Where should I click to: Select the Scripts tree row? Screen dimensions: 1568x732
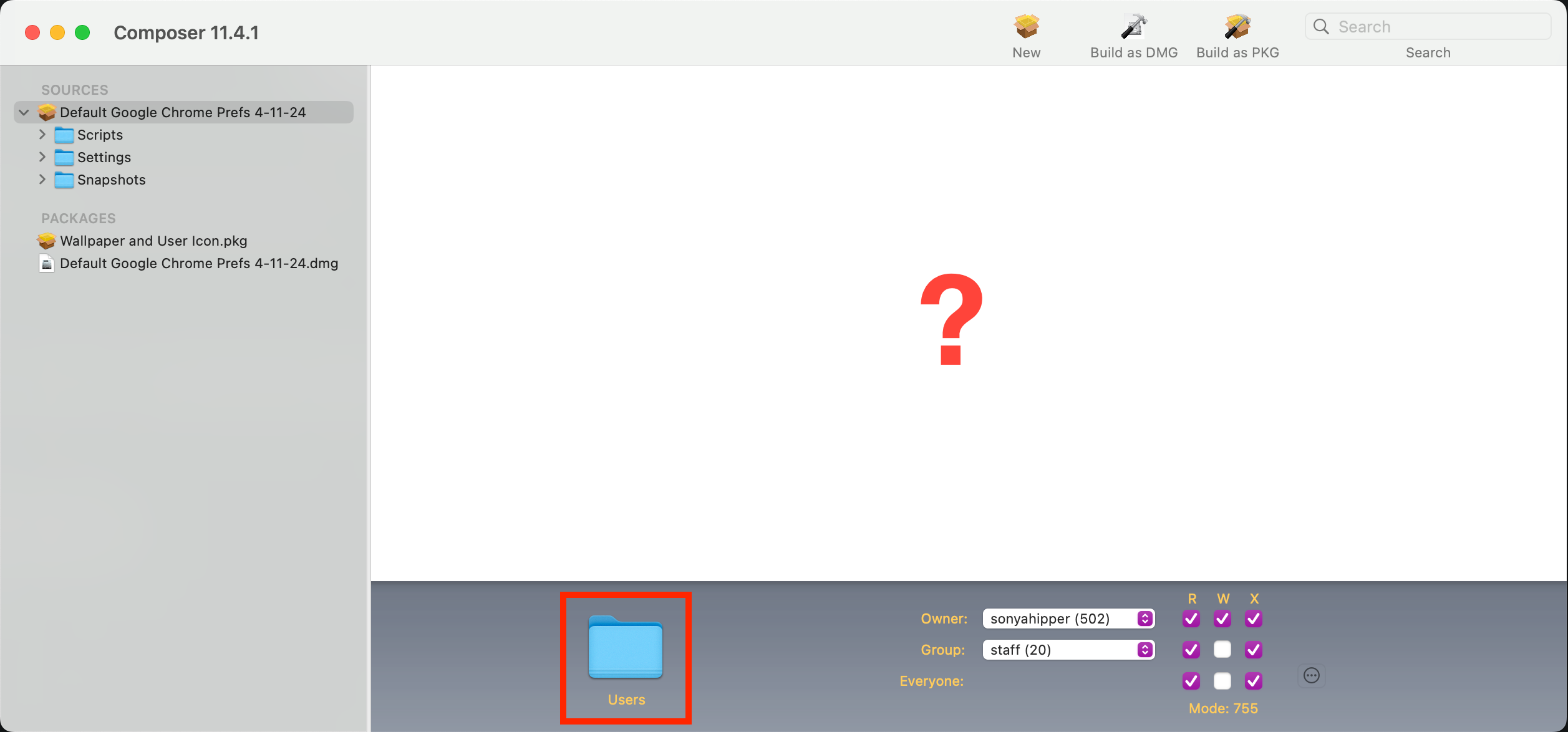coord(183,135)
